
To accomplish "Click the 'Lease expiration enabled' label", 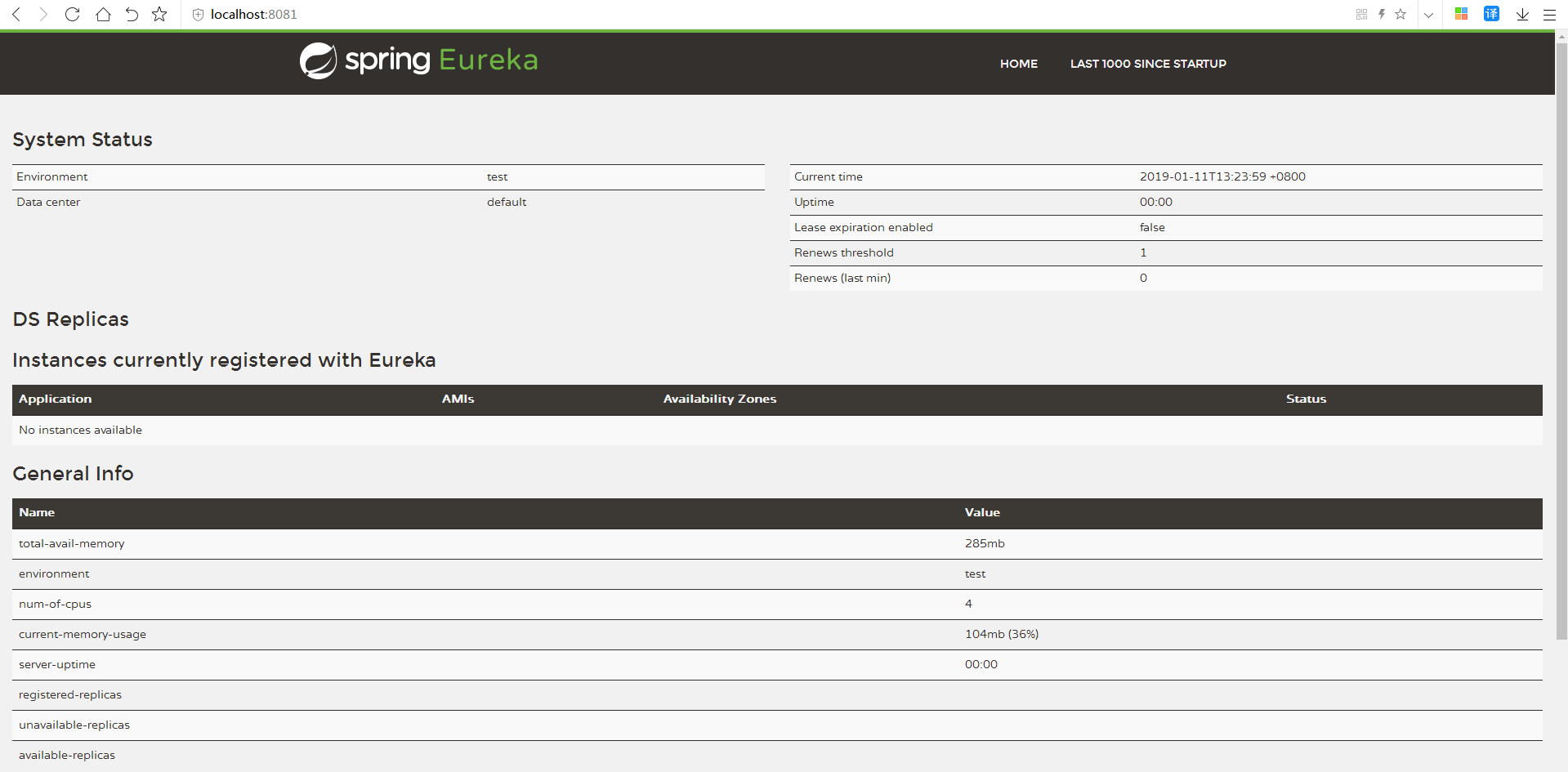I will (863, 227).
